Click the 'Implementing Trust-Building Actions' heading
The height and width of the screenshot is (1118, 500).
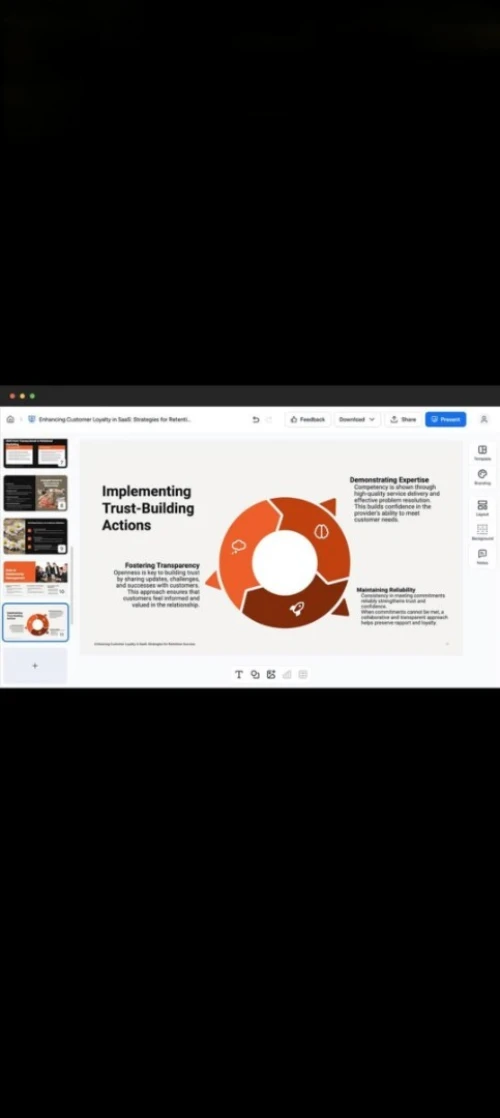pyautogui.click(x=147, y=508)
